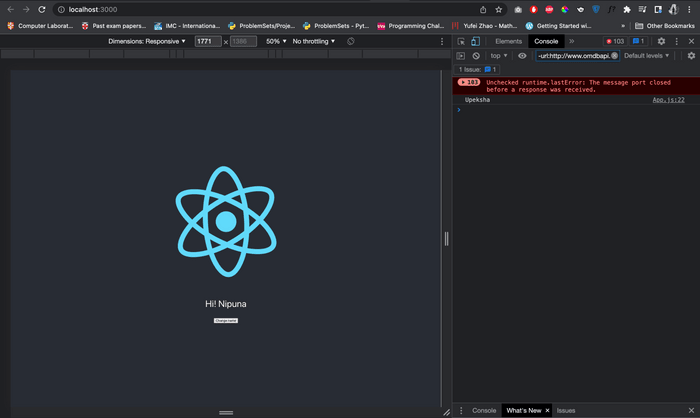This screenshot has width=700, height=418.
Task: Go back to the previous page
Action: coord(11,9)
